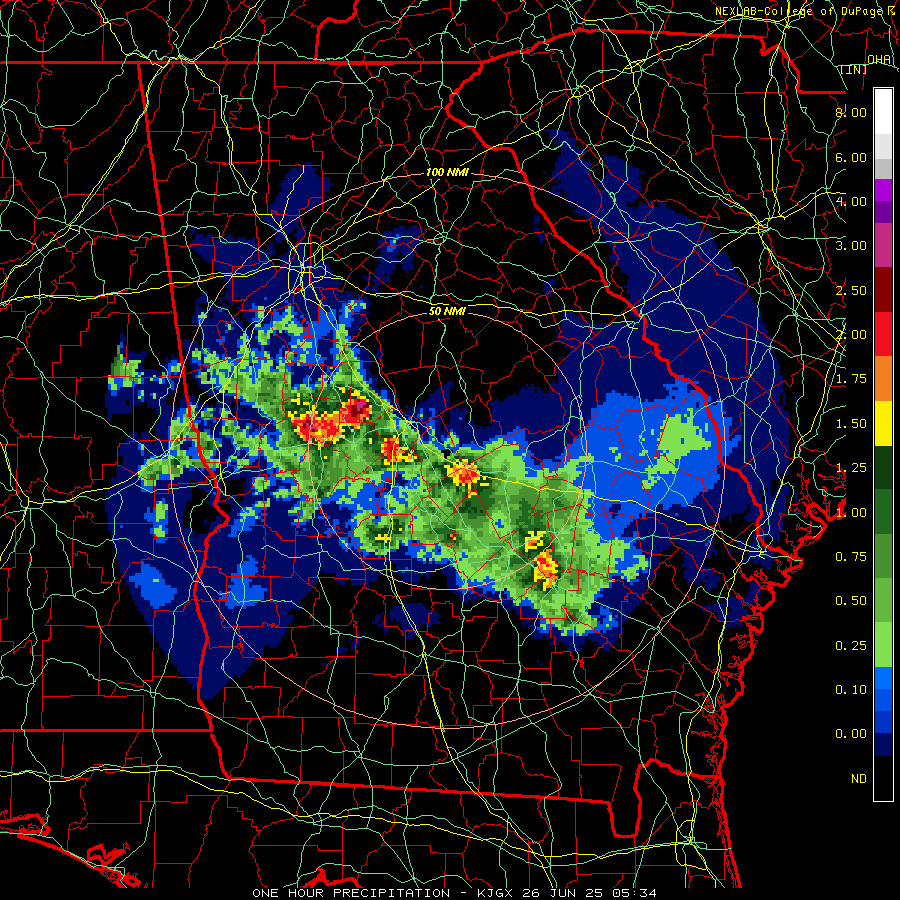Click the 100 NMI range ring label
The height and width of the screenshot is (900, 900).
click(x=447, y=172)
